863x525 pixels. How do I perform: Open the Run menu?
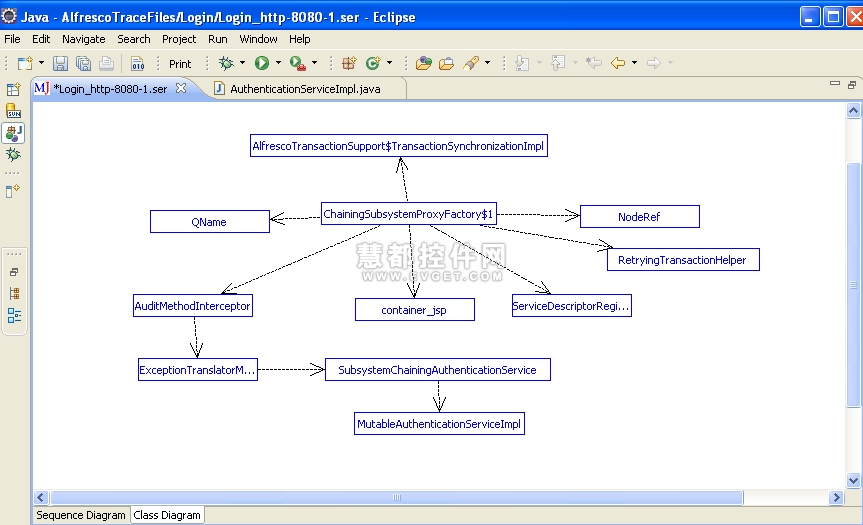pos(217,39)
